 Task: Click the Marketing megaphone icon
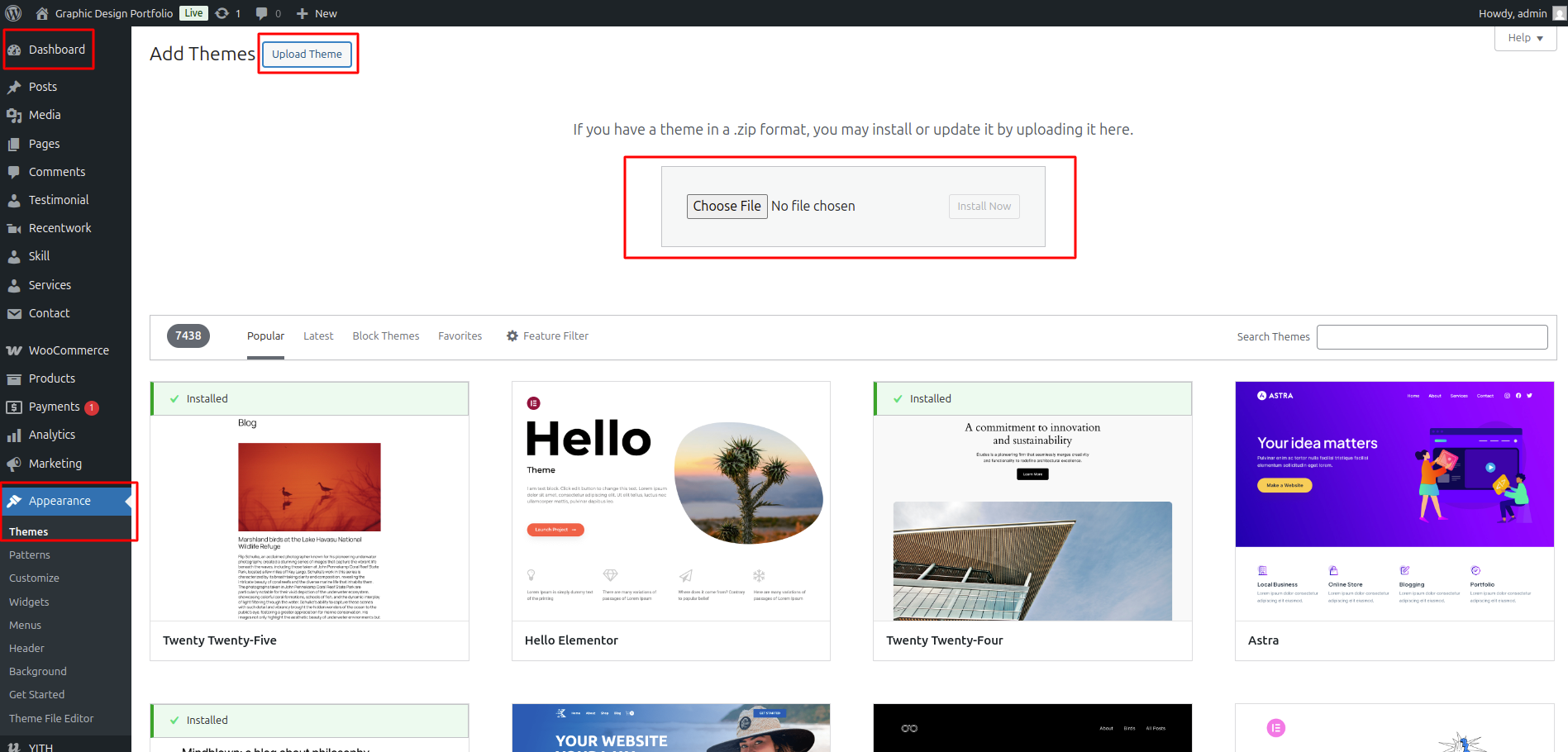click(x=15, y=463)
